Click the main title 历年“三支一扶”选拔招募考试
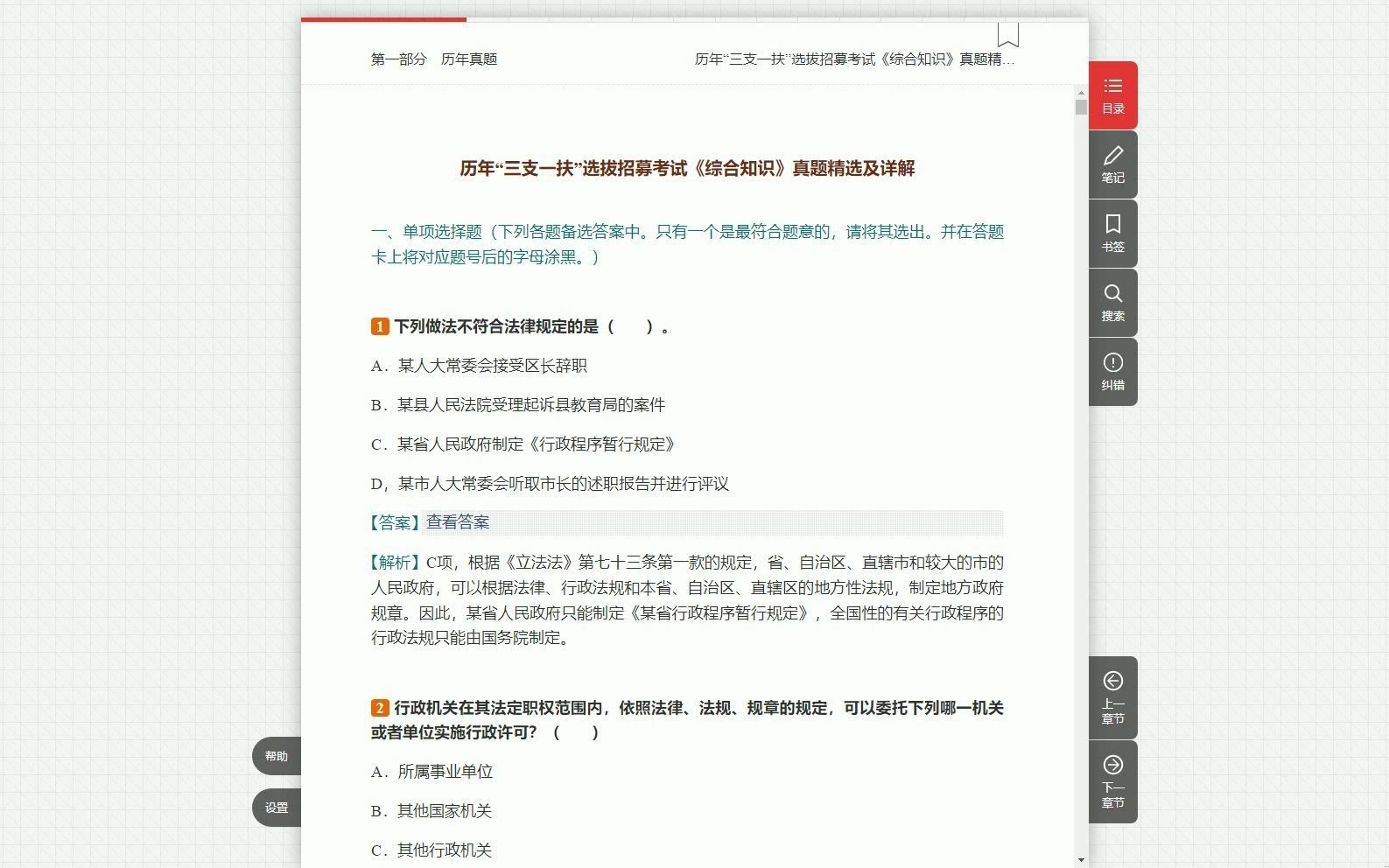Viewport: 1389px width, 868px height. (687, 168)
